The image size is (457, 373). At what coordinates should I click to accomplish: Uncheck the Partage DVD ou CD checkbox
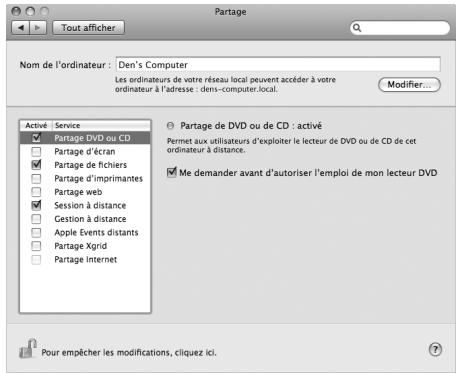[36, 138]
